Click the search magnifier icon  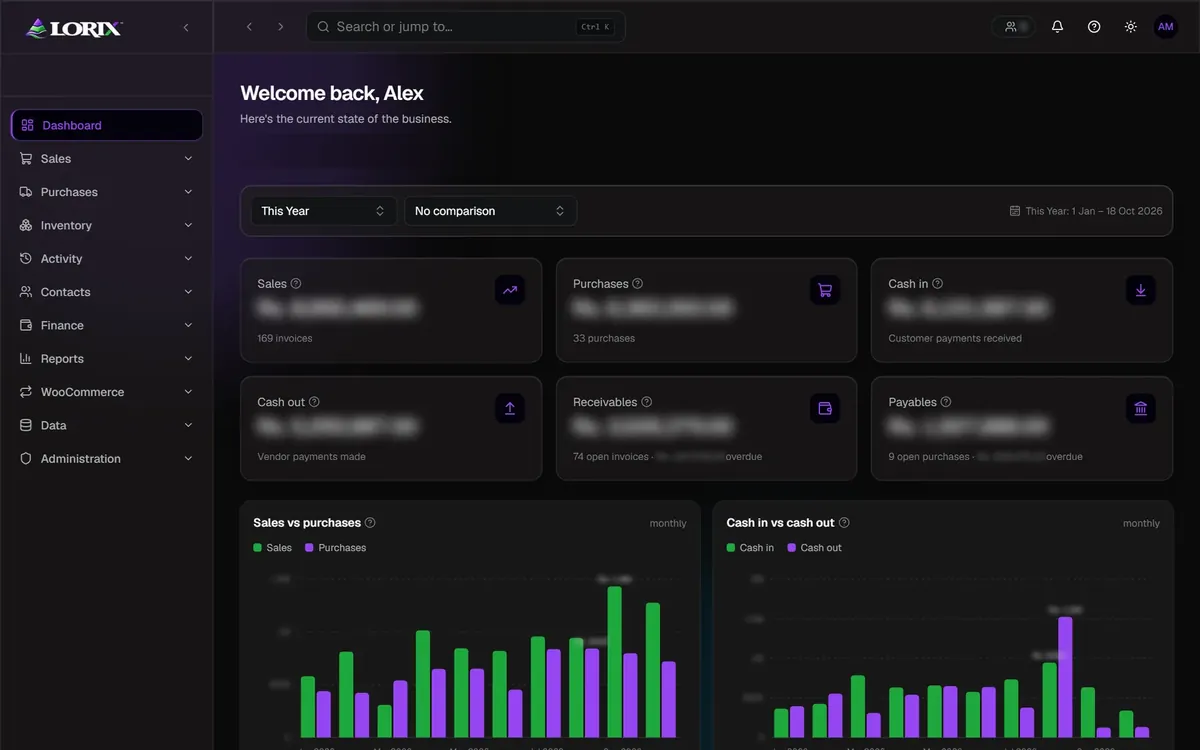pos(323,27)
